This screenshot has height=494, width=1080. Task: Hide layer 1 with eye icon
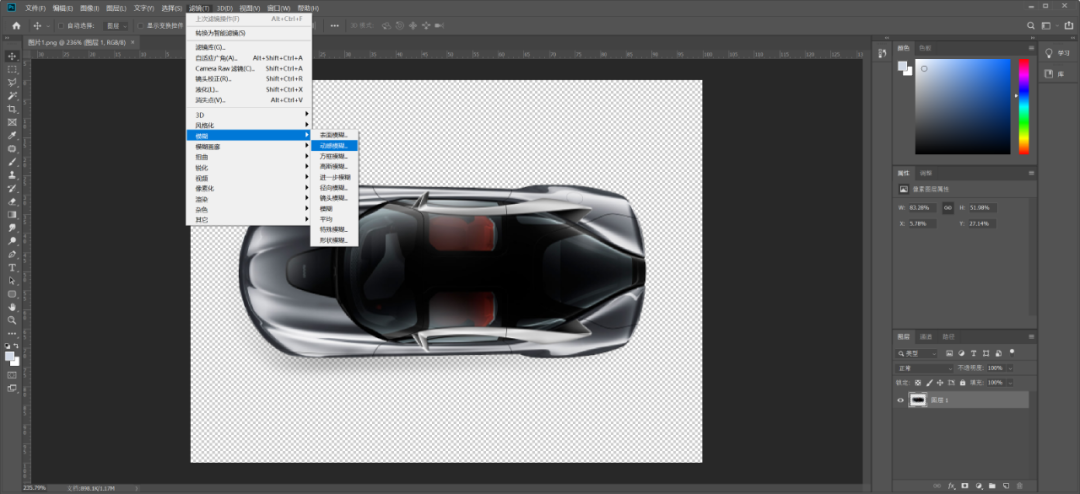click(900, 400)
